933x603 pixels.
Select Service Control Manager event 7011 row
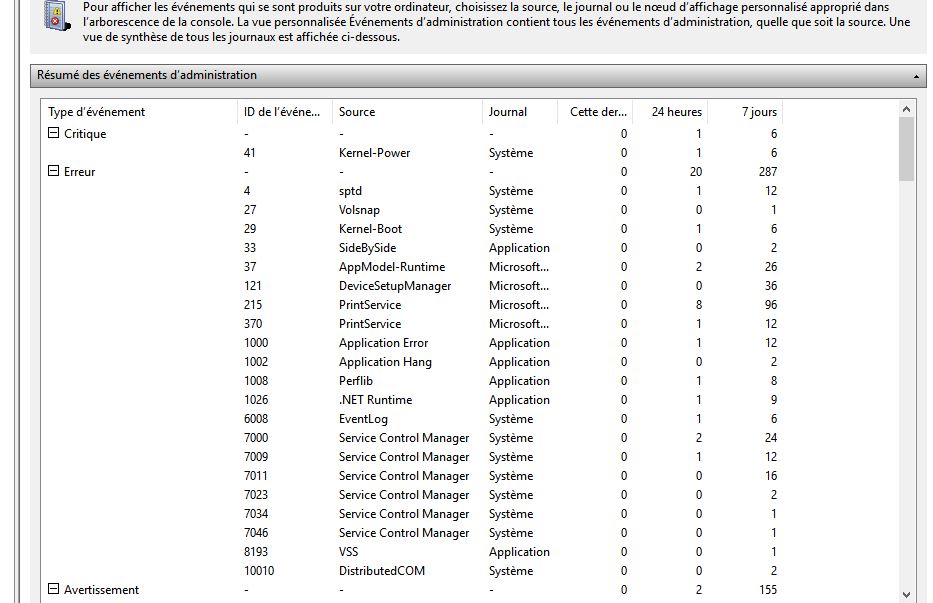(x=412, y=476)
